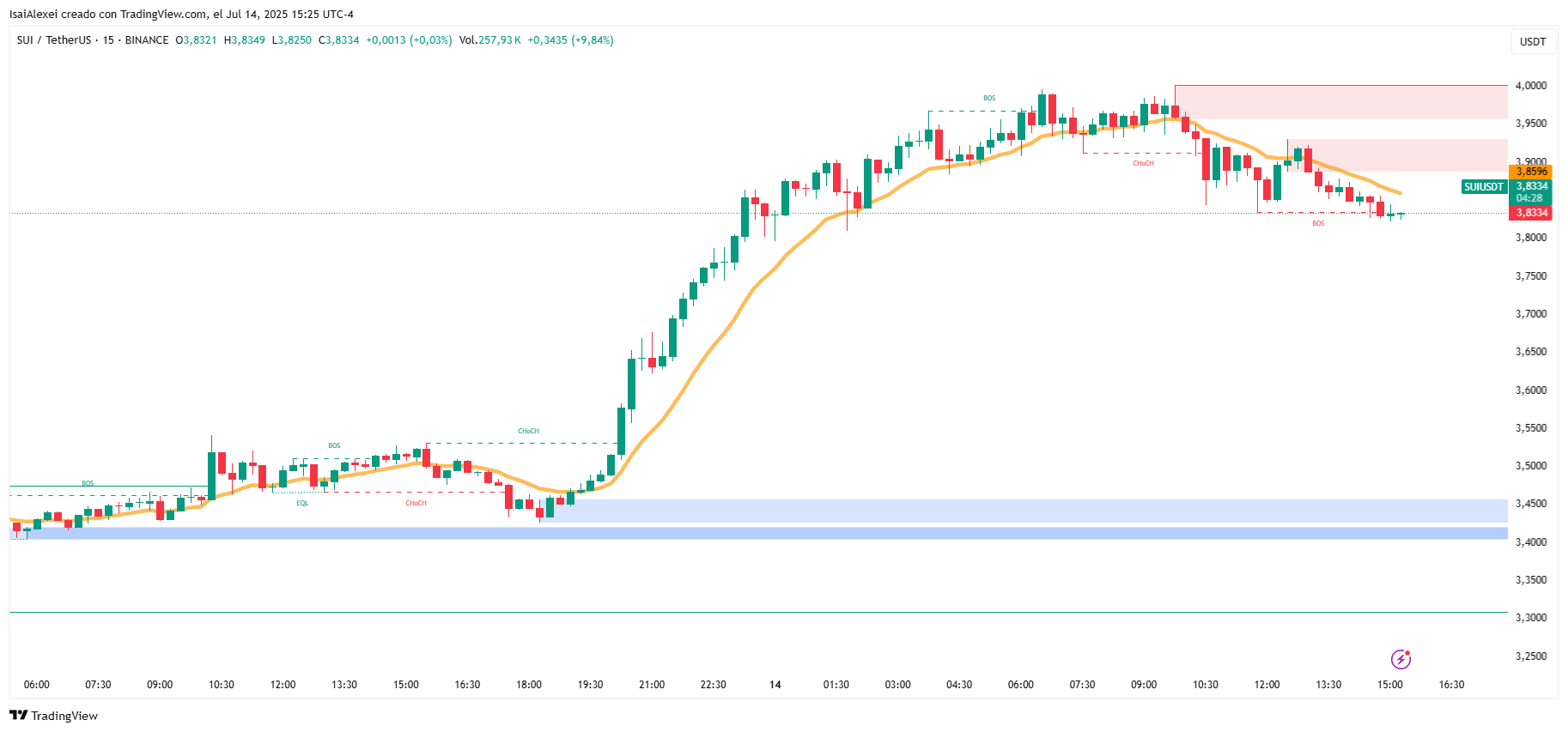Click the +0,3435 (+9,84%) change figure
This screenshot has height=732, width=1568.
click(x=570, y=40)
